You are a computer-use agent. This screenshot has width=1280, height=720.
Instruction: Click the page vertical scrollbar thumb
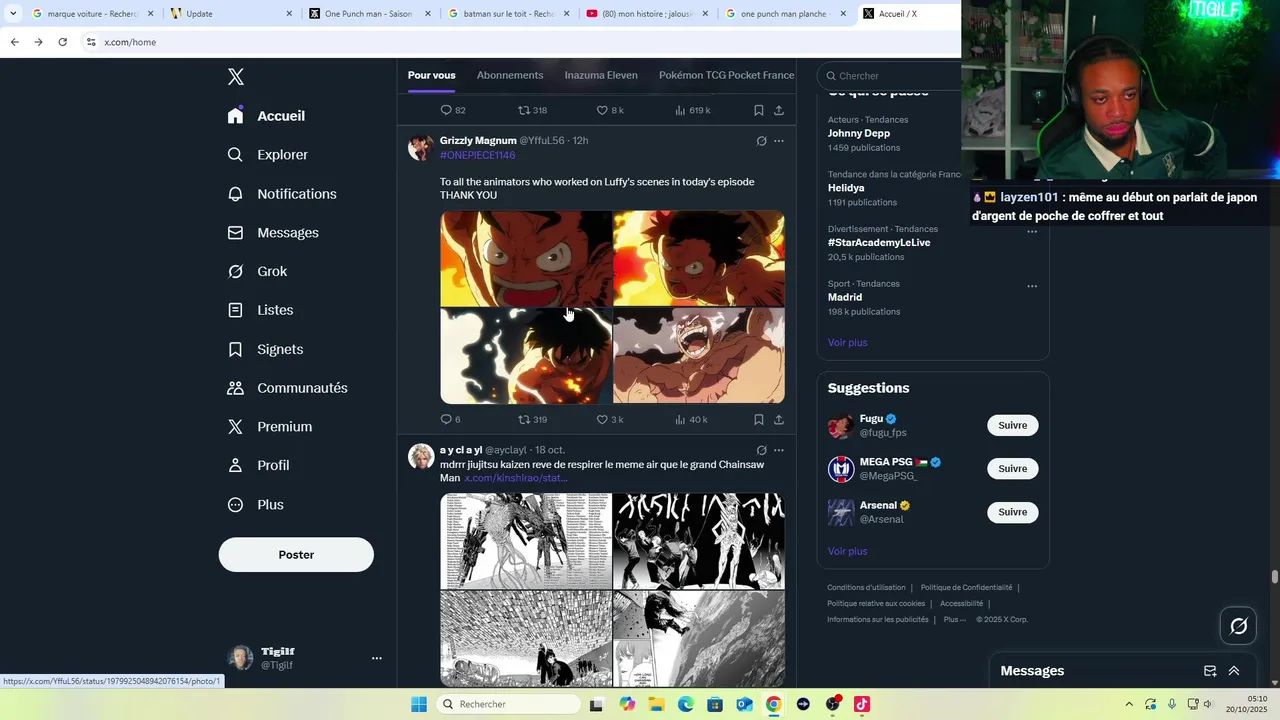pyautogui.click(x=1274, y=577)
